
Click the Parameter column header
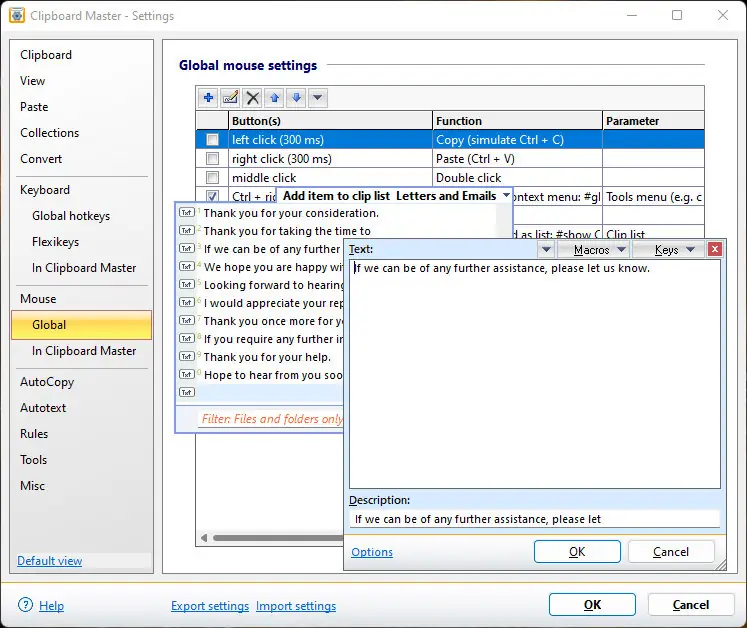point(653,121)
